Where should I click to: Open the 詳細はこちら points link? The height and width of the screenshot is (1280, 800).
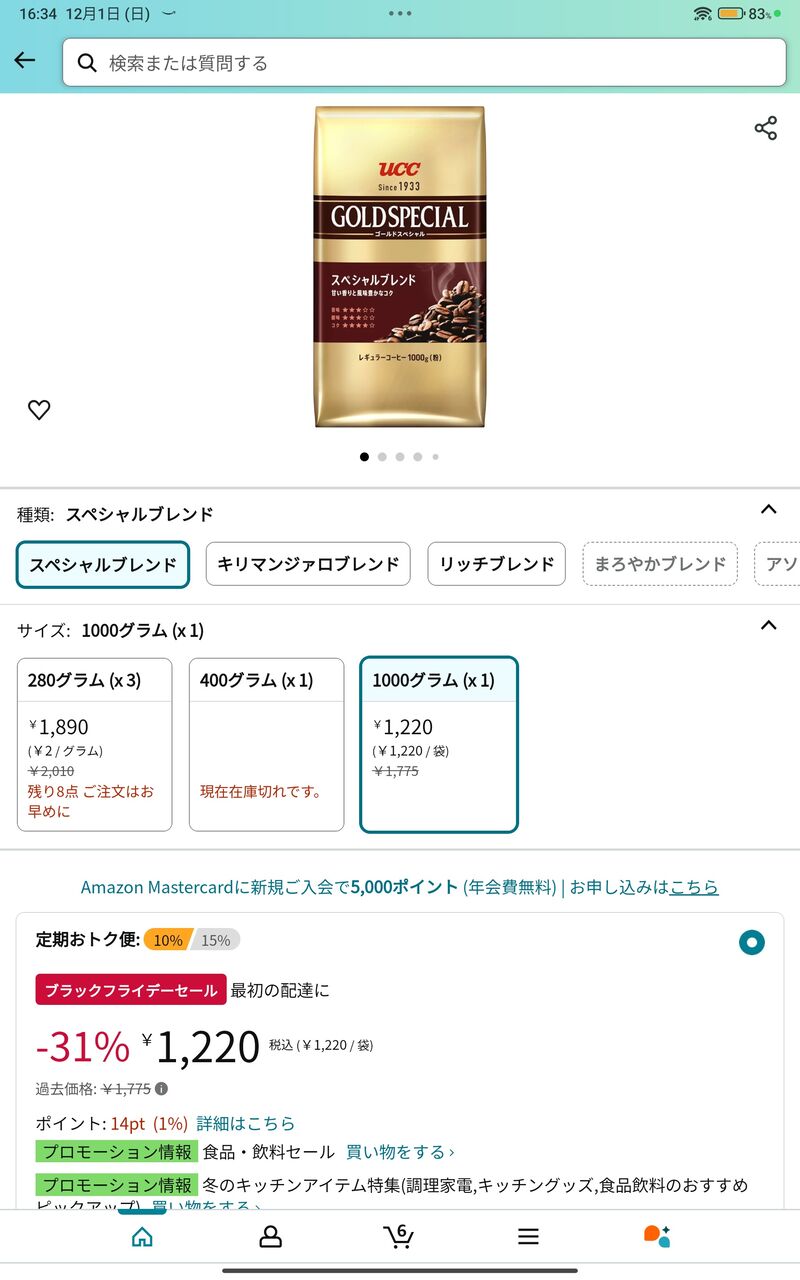(246, 1123)
